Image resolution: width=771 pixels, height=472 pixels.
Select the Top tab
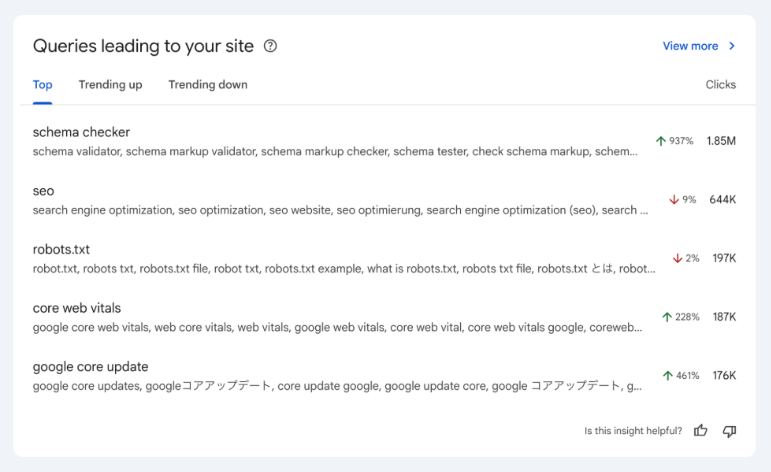(42, 85)
